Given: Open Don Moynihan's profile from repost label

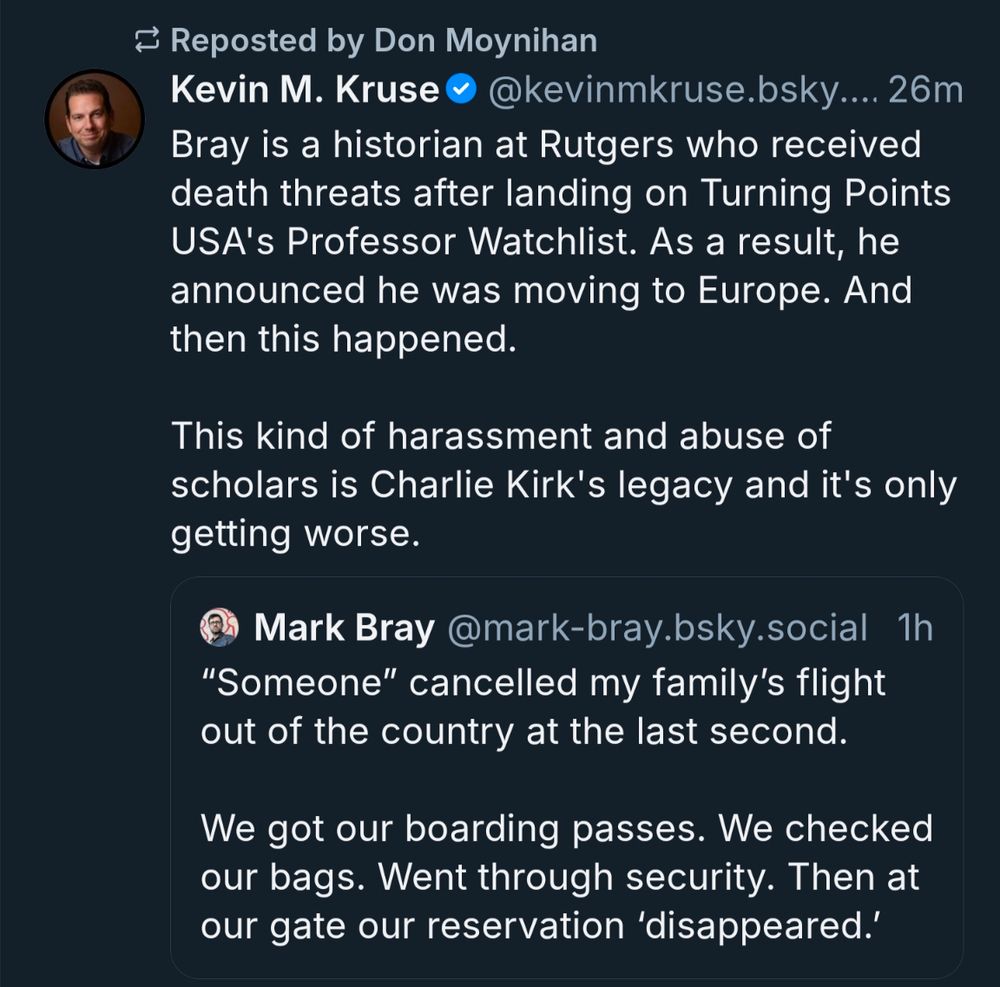Looking at the screenshot, I should point(485,40).
